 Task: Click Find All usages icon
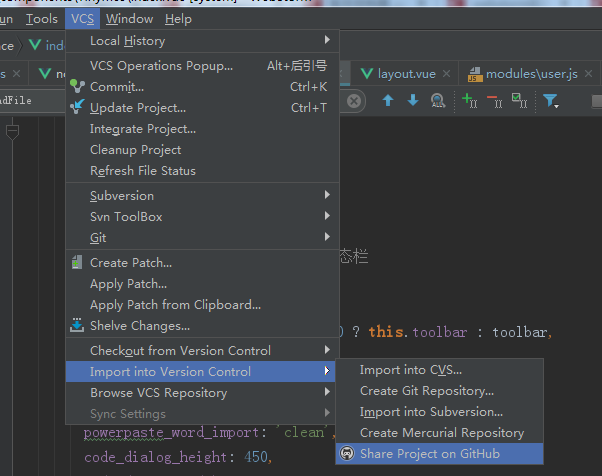click(x=438, y=101)
